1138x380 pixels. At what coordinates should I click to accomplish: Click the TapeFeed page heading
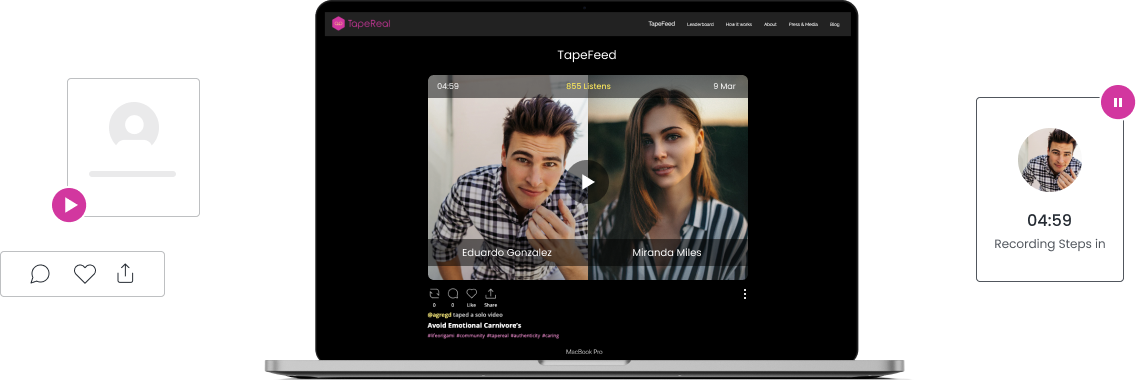tap(587, 55)
